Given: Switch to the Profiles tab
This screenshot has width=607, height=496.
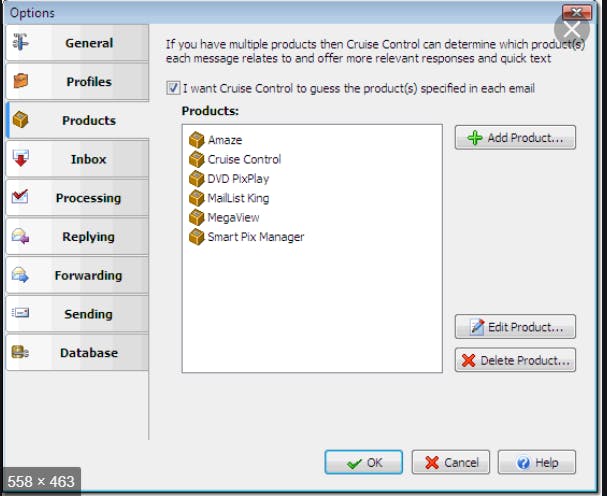Looking at the screenshot, I should (77, 81).
